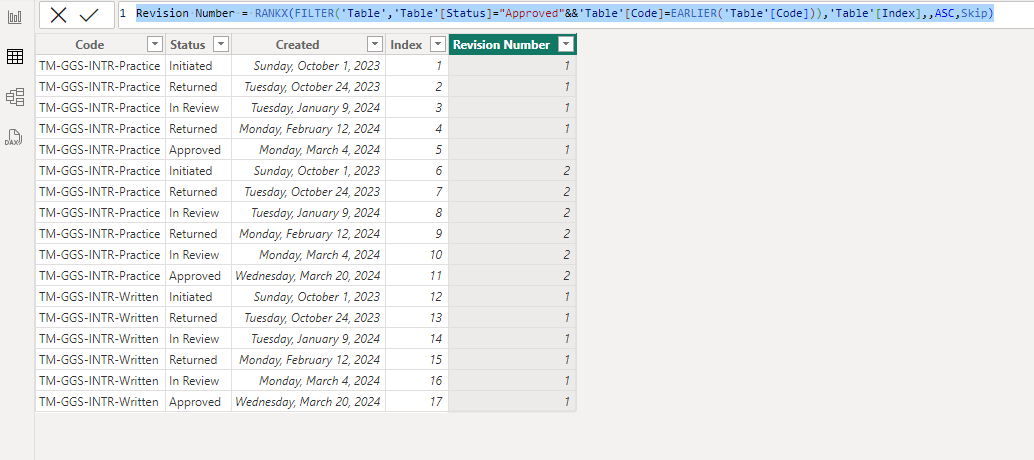This screenshot has width=1034, height=460.
Task: Click Revision Number cell in Index 6 row
Action: [512, 171]
